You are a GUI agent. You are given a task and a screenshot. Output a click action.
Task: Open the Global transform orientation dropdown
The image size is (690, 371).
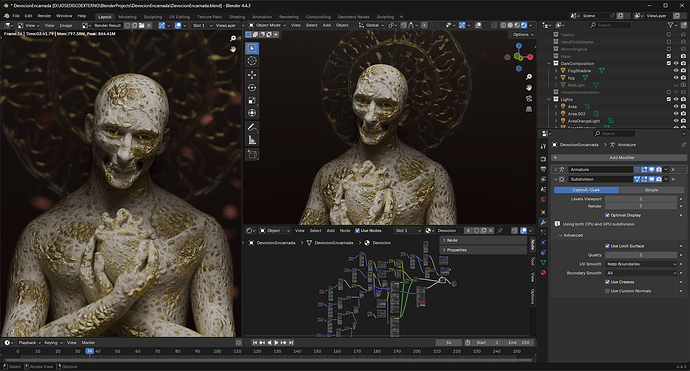pyautogui.click(x=371, y=25)
